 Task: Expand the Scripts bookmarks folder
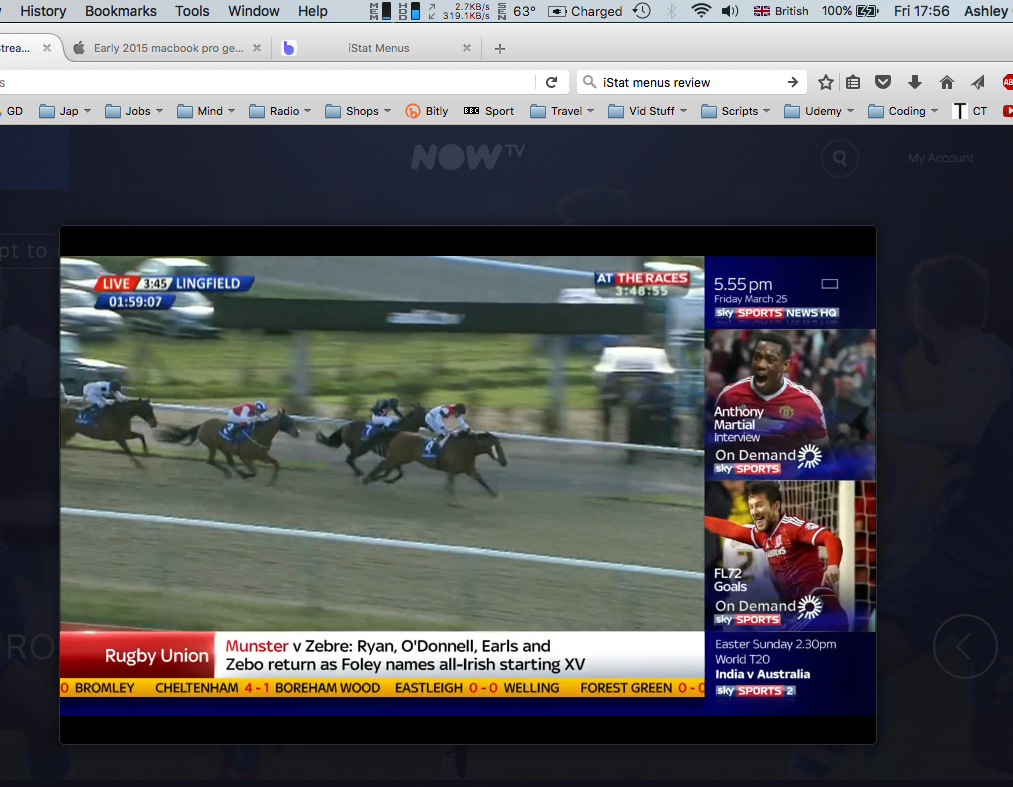point(736,111)
